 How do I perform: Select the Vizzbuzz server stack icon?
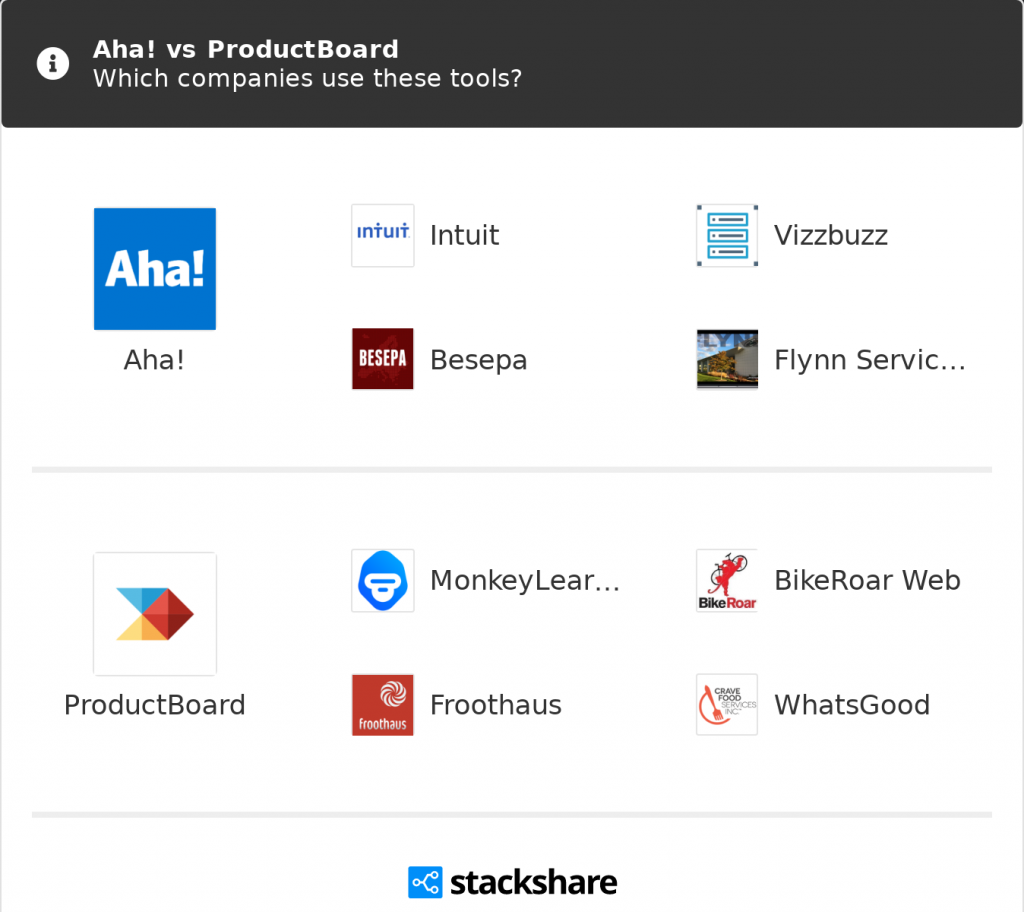(727, 236)
